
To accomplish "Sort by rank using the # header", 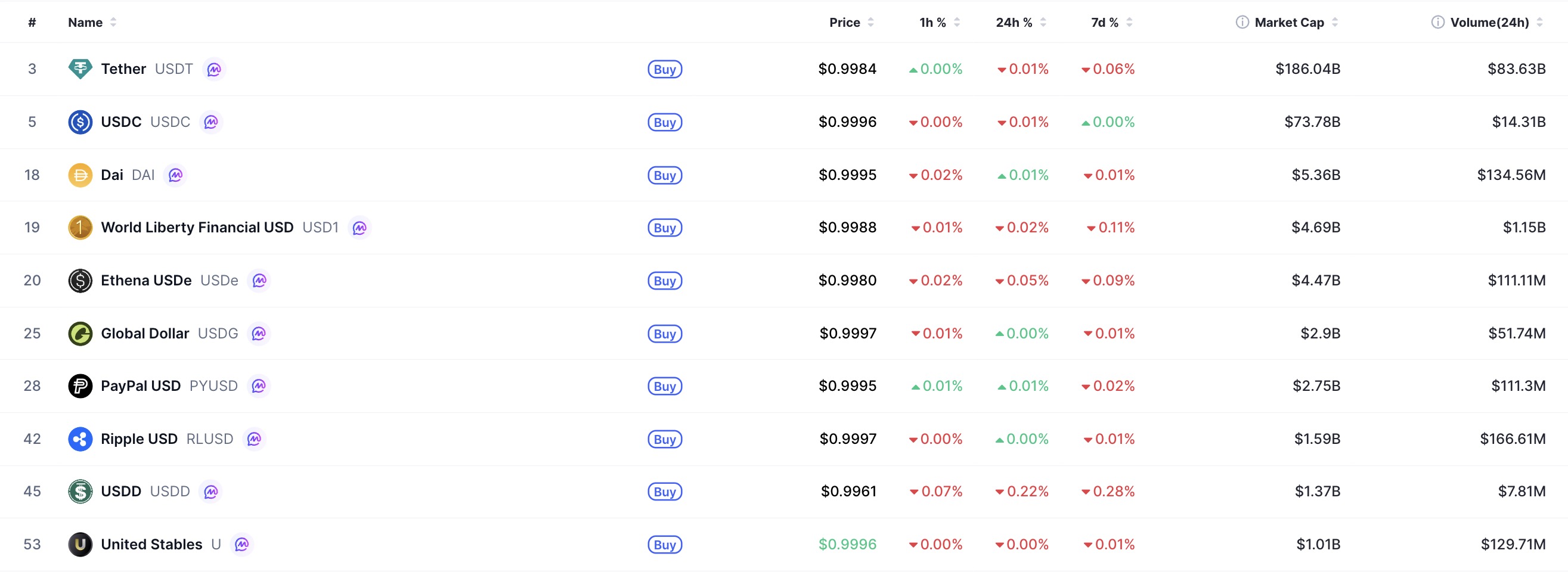I will pyautogui.click(x=32, y=23).
